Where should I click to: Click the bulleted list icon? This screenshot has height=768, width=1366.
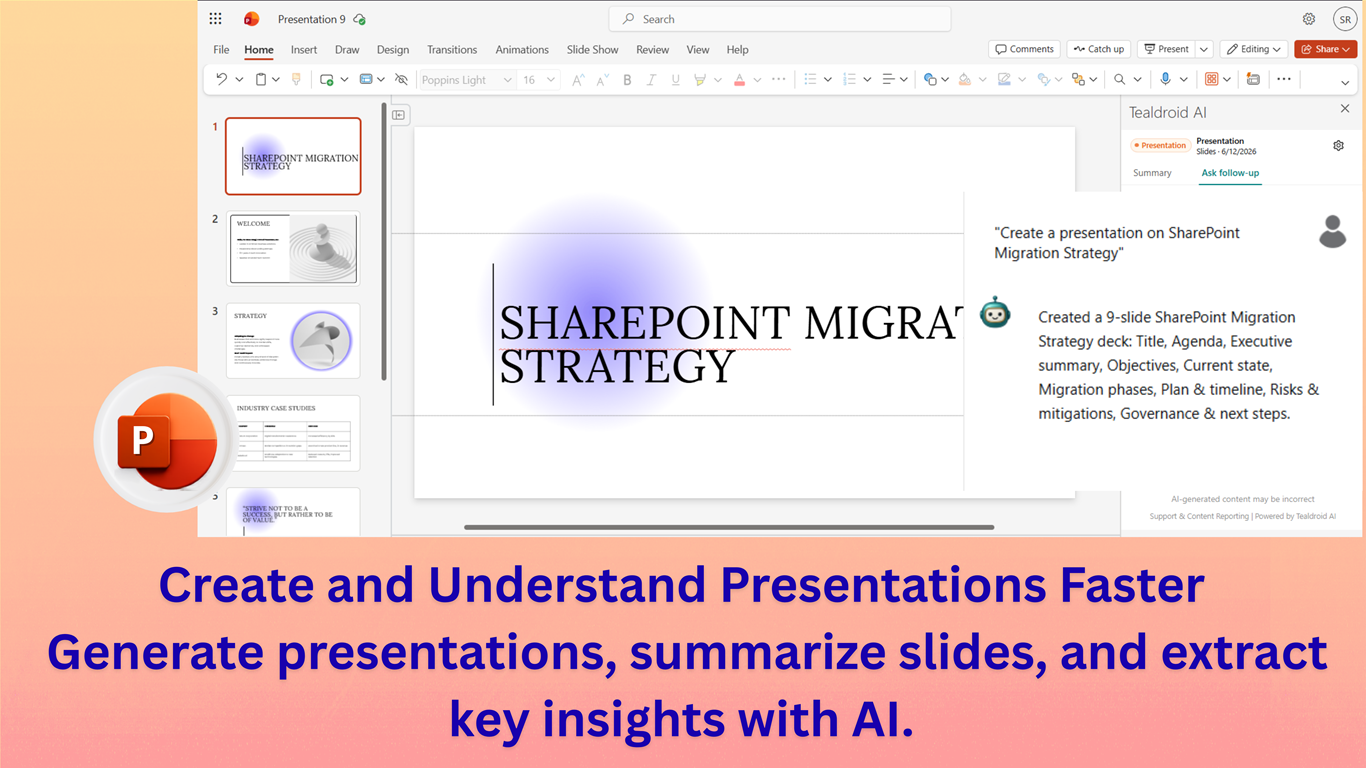coord(811,79)
